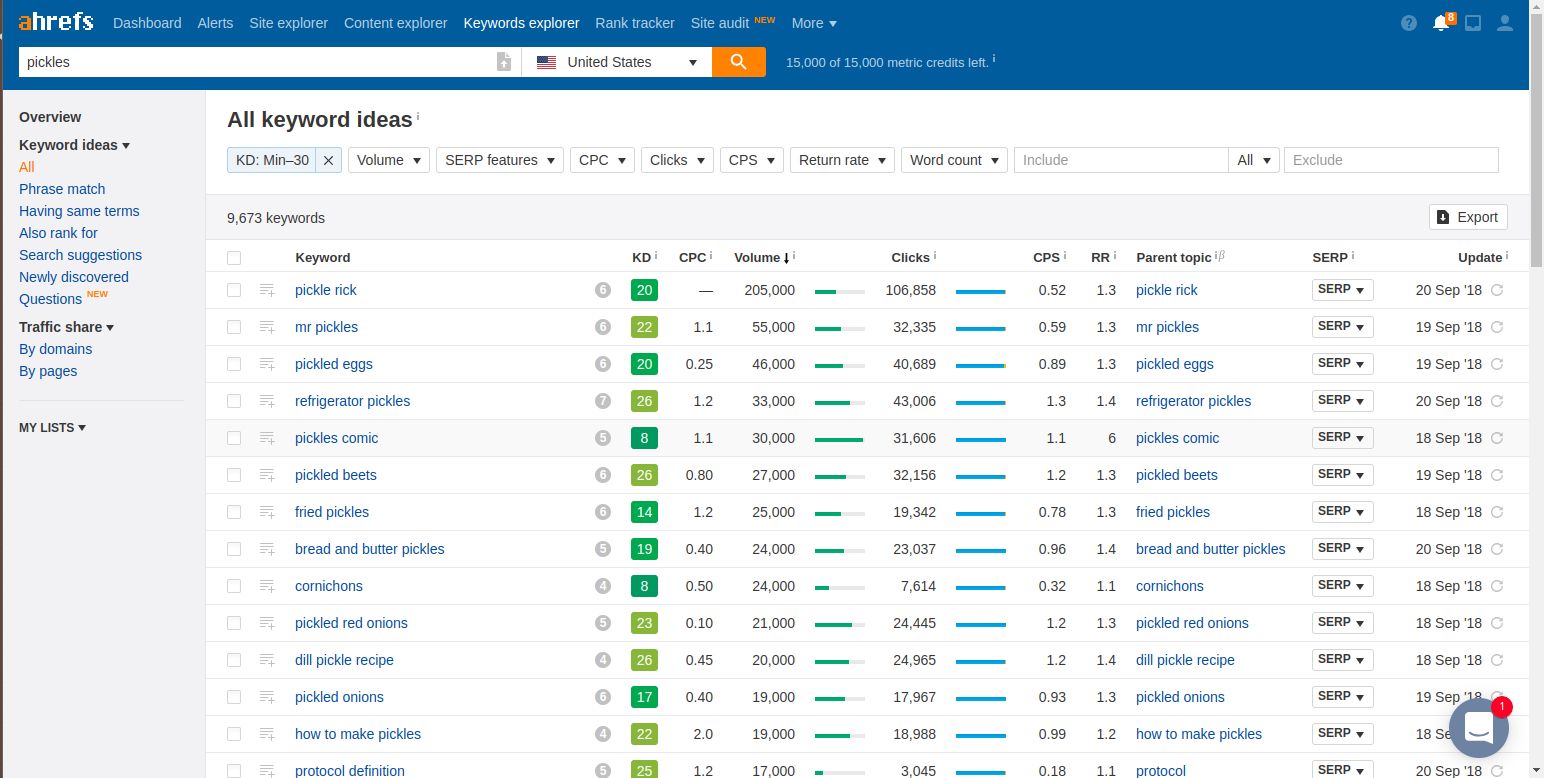Open the SERP dropdown for 'pickle rick'
Screen dimensions: 1544x778
(1342, 290)
